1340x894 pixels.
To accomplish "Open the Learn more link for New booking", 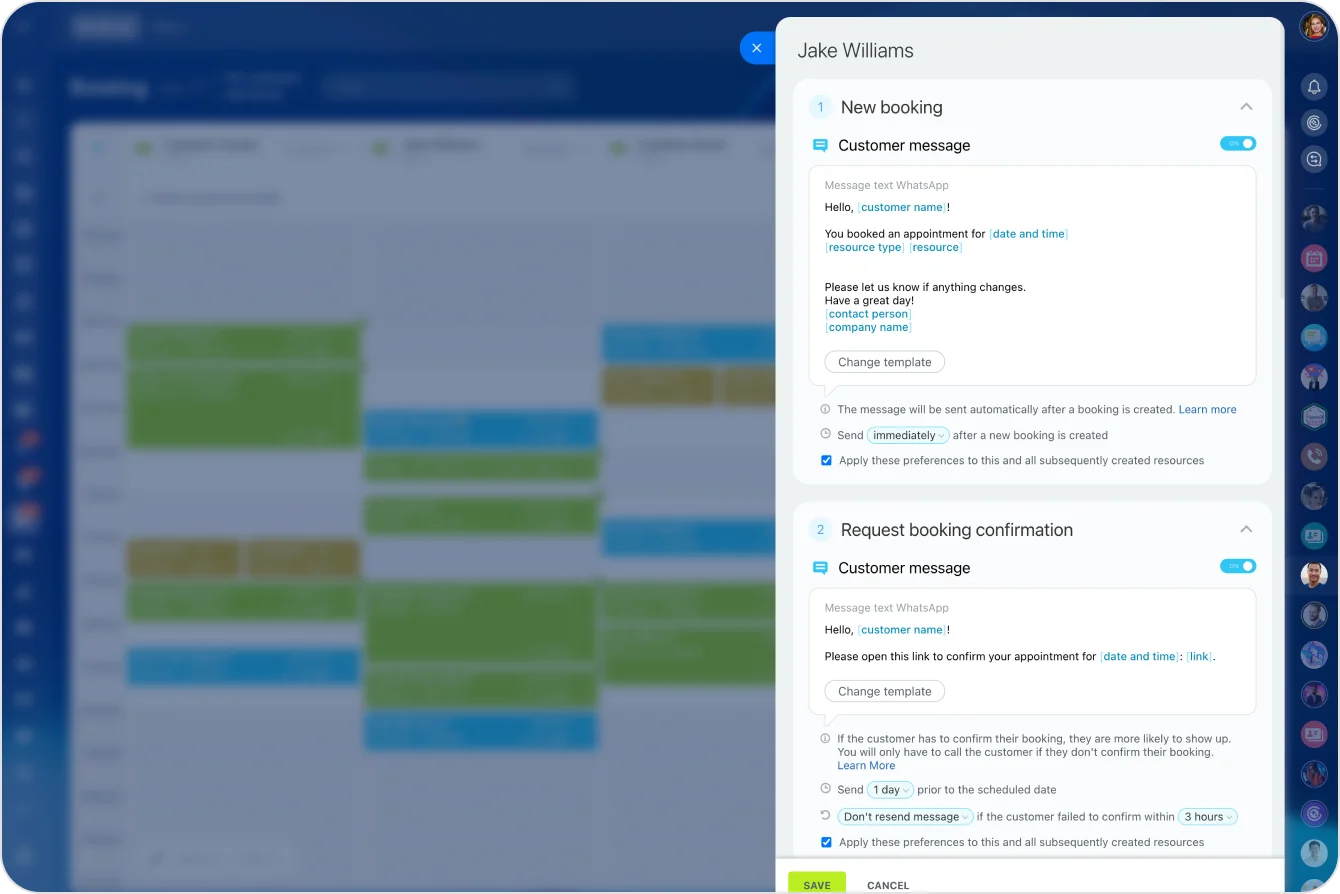I will coord(1207,409).
